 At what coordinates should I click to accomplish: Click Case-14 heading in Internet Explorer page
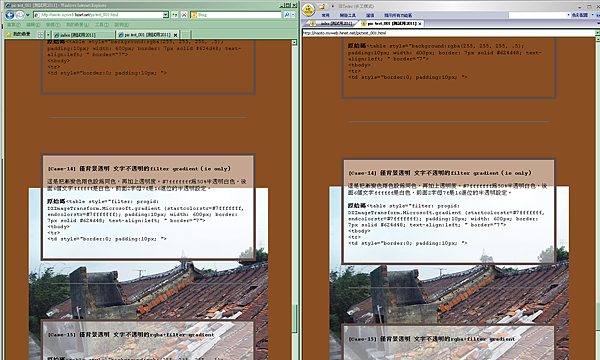pos(139,169)
